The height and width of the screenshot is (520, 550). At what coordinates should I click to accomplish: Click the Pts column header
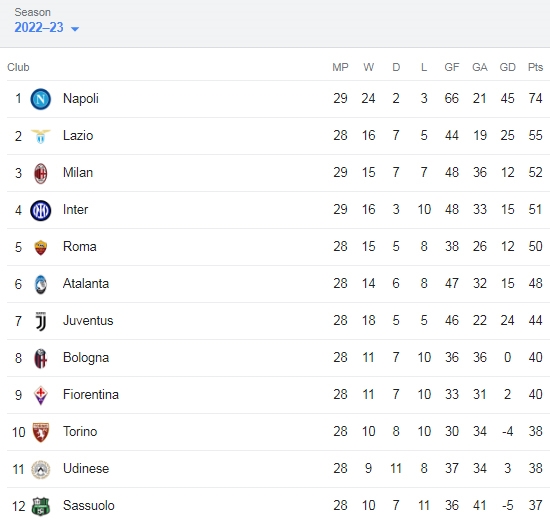pos(535,67)
